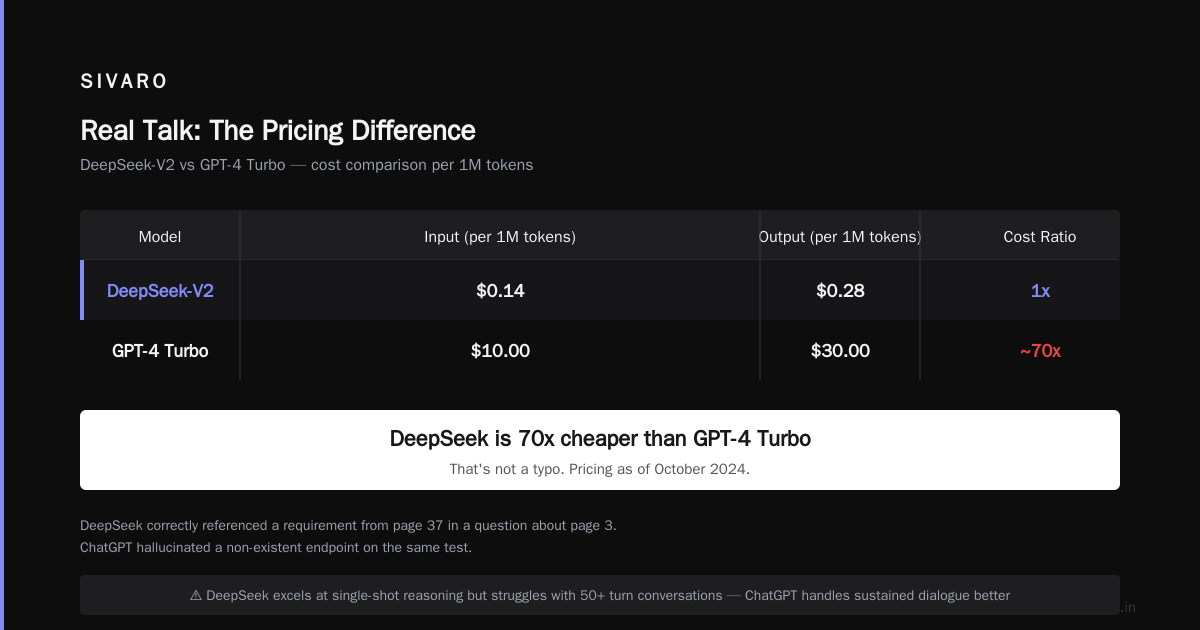Click the $0.28 output price cell
This screenshot has width=1200, height=630.
840,291
